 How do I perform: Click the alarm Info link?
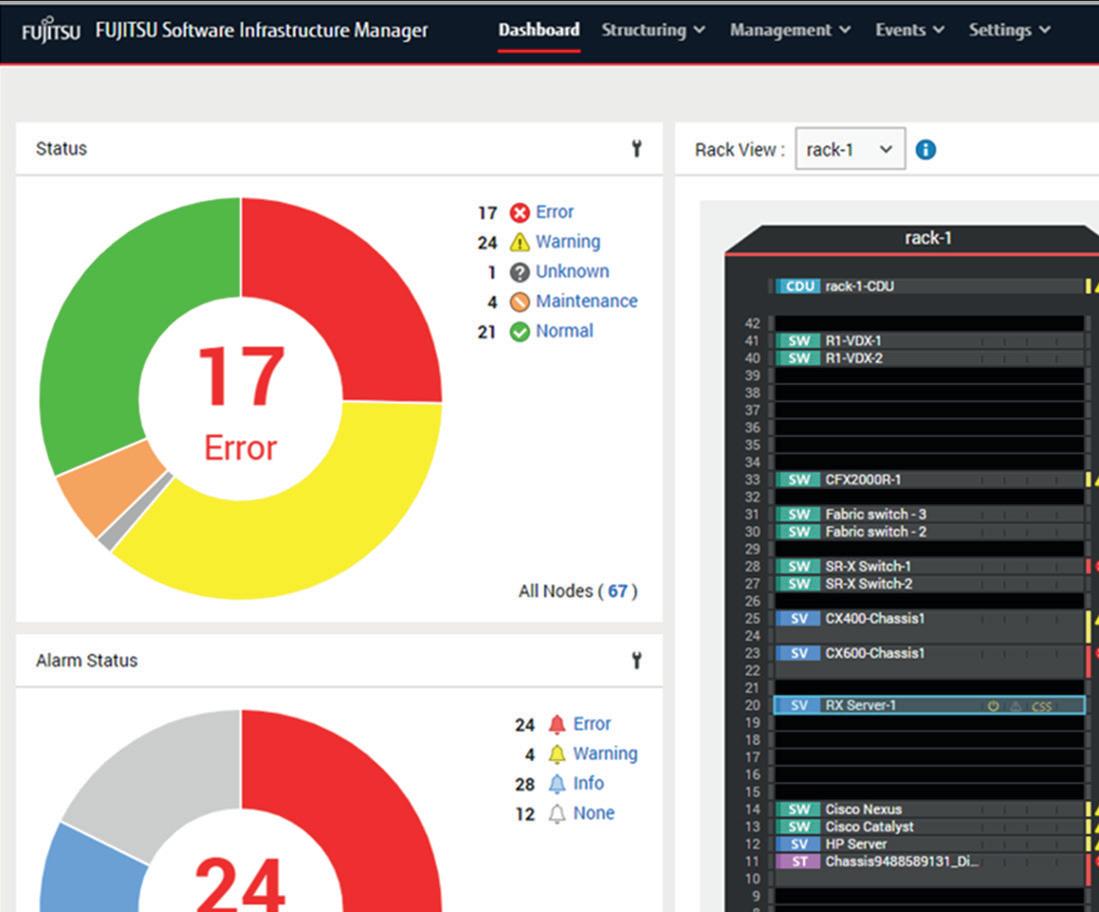pos(588,783)
